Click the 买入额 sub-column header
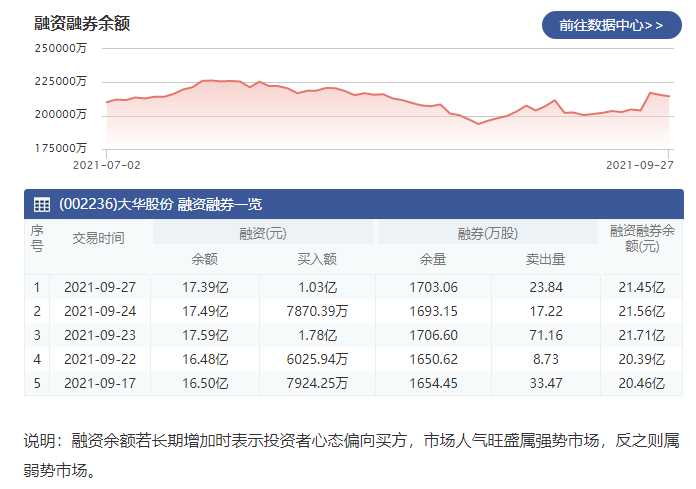The width and height of the screenshot is (696, 489). 317,259
